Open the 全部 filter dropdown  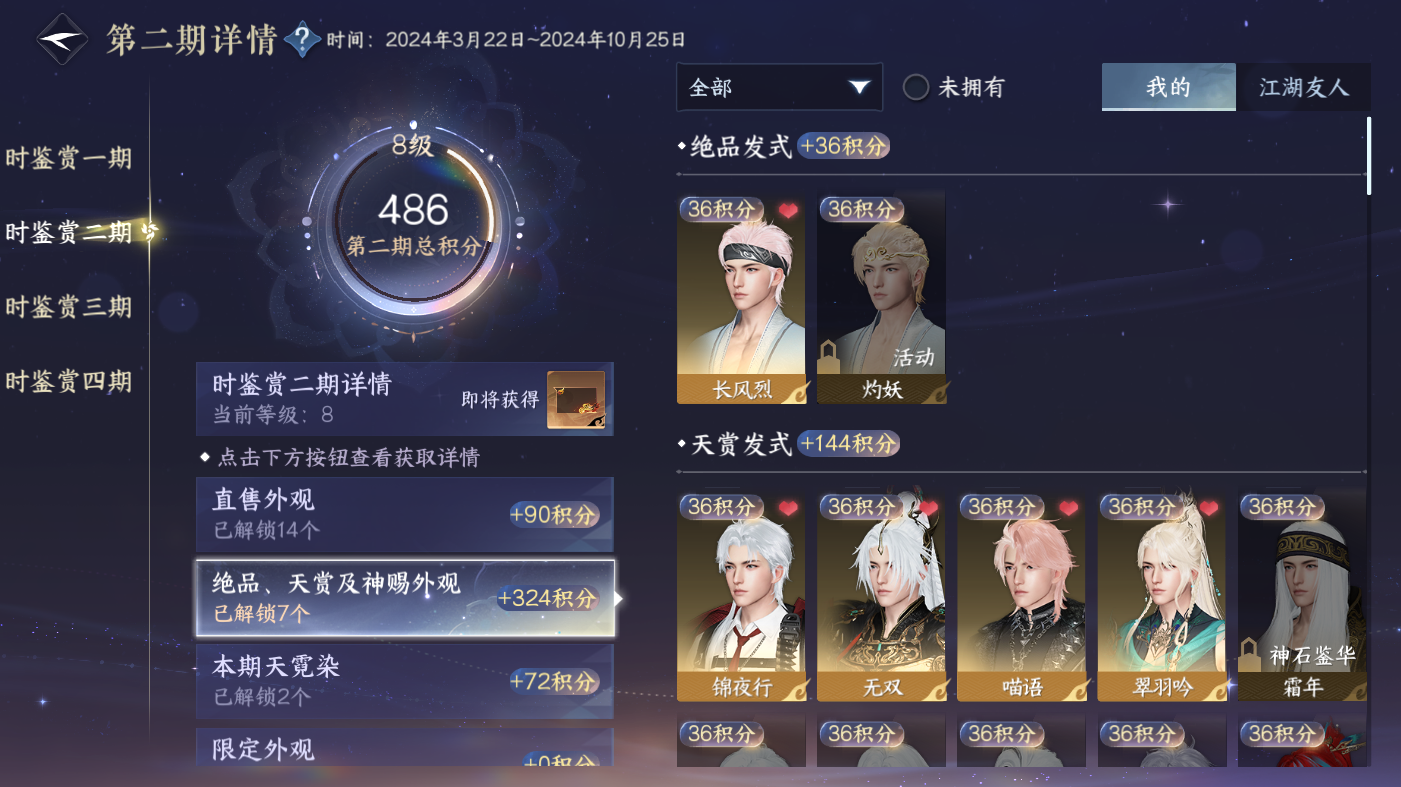(779, 88)
